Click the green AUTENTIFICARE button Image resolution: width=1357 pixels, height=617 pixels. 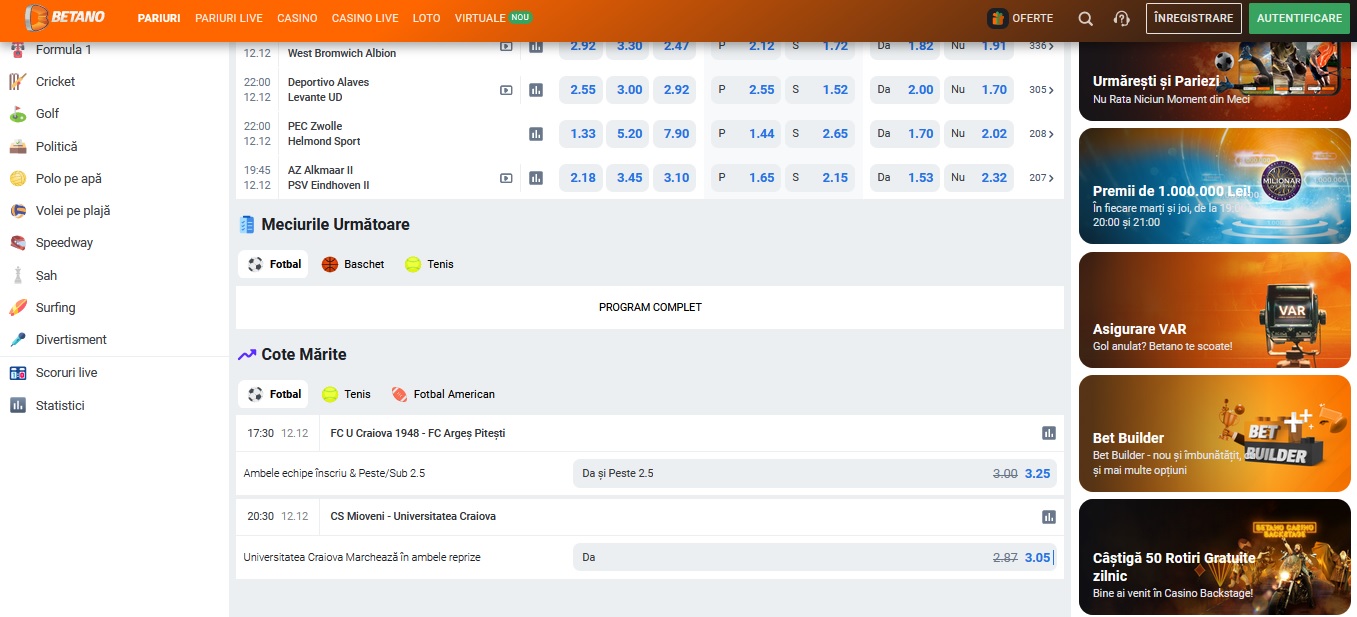pyautogui.click(x=1299, y=19)
